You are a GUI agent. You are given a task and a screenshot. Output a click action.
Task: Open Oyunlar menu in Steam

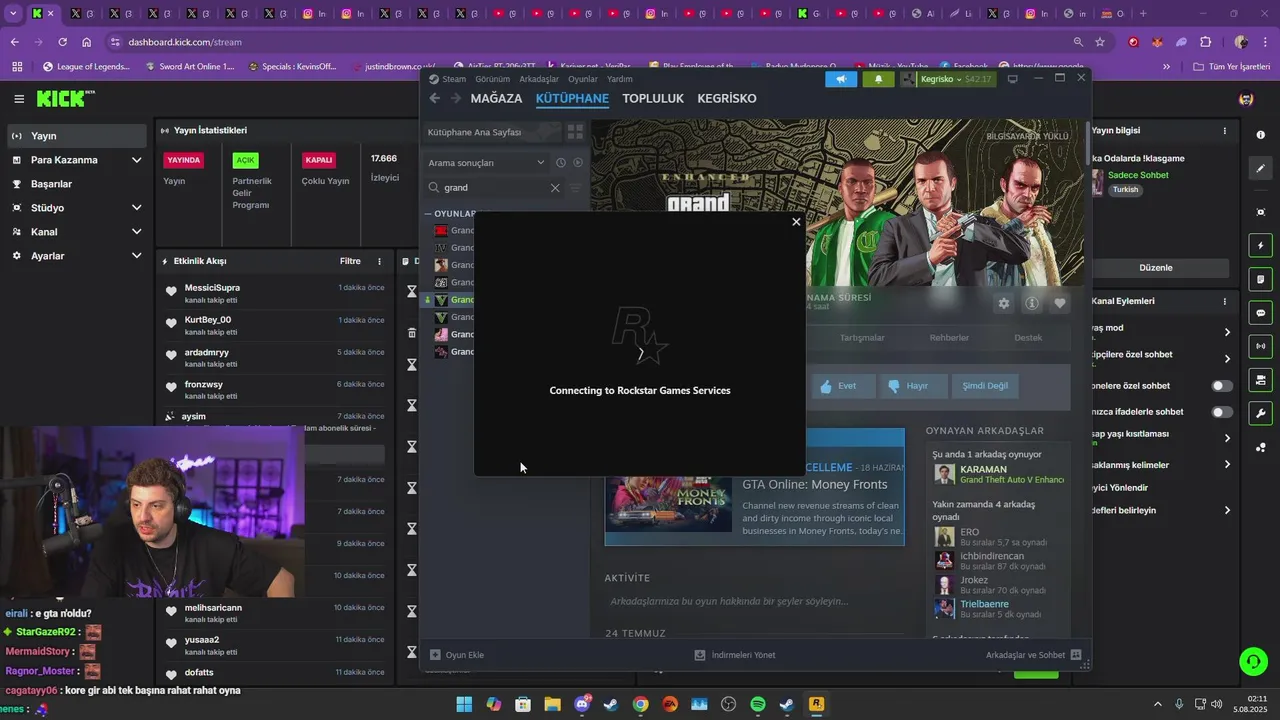pos(583,79)
